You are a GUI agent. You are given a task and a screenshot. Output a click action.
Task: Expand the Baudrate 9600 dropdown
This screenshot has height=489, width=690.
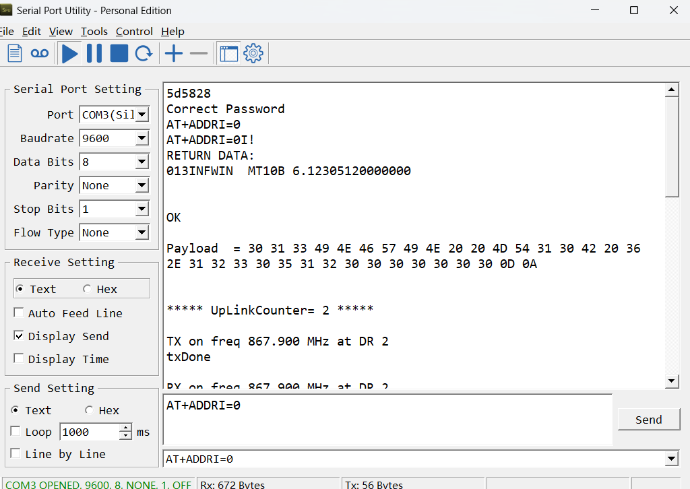tap(142, 138)
